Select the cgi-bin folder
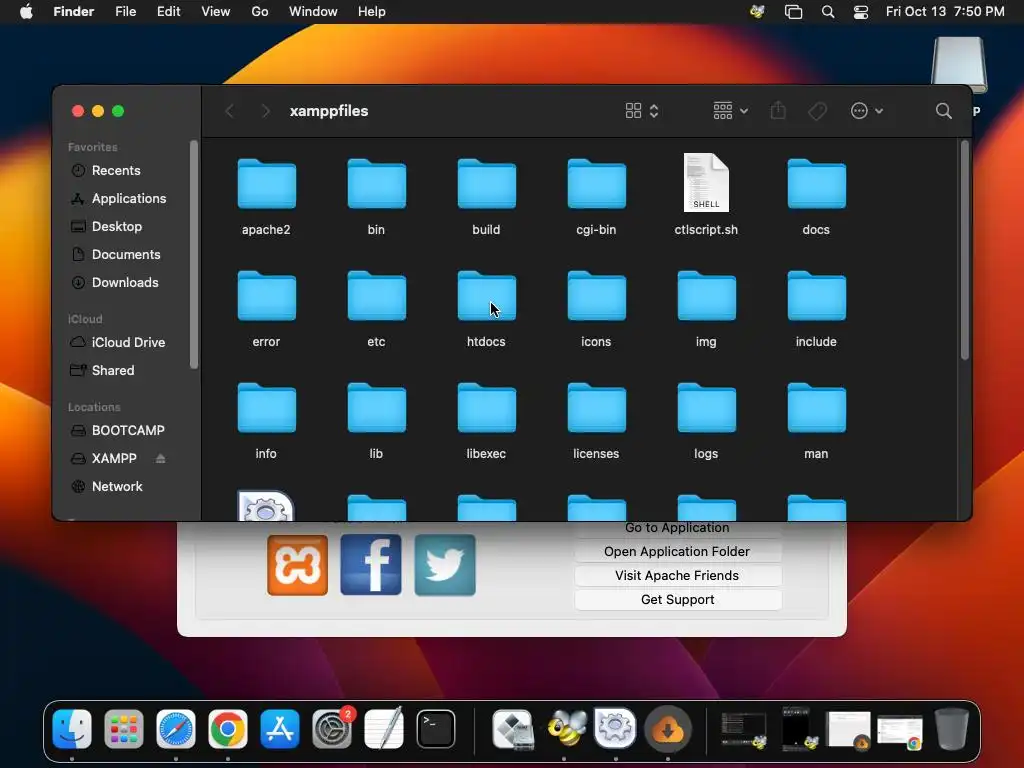The height and width of the screenshot is (768, 1024). (596, 185)
